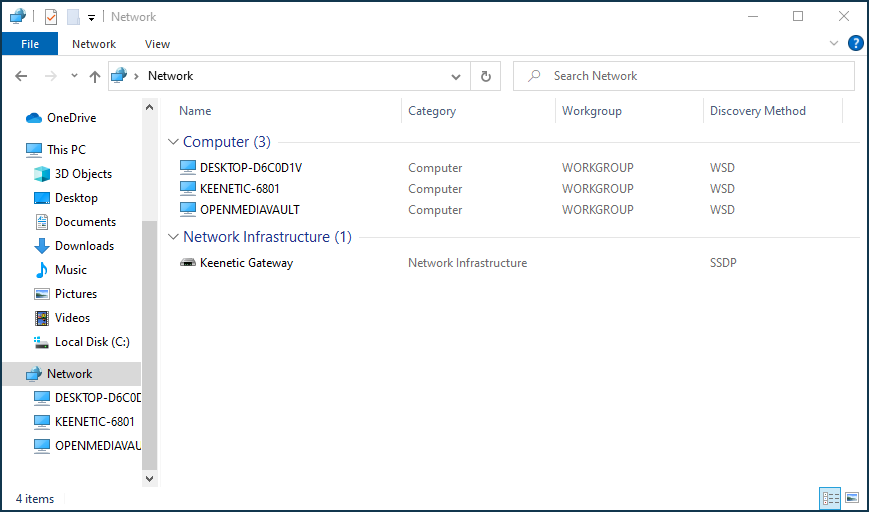Switch to the View ribbon tab
869x512 pixels.
tap(157, 44)
